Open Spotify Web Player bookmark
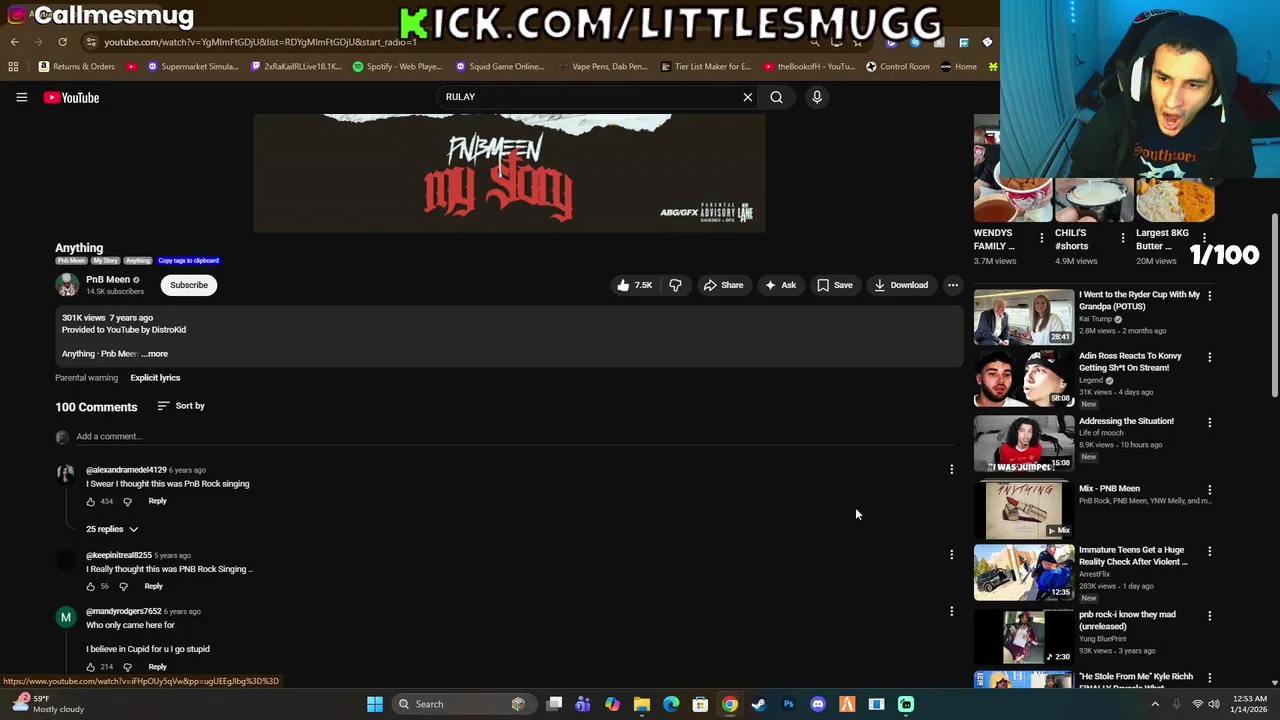 (x=397, y=67)
